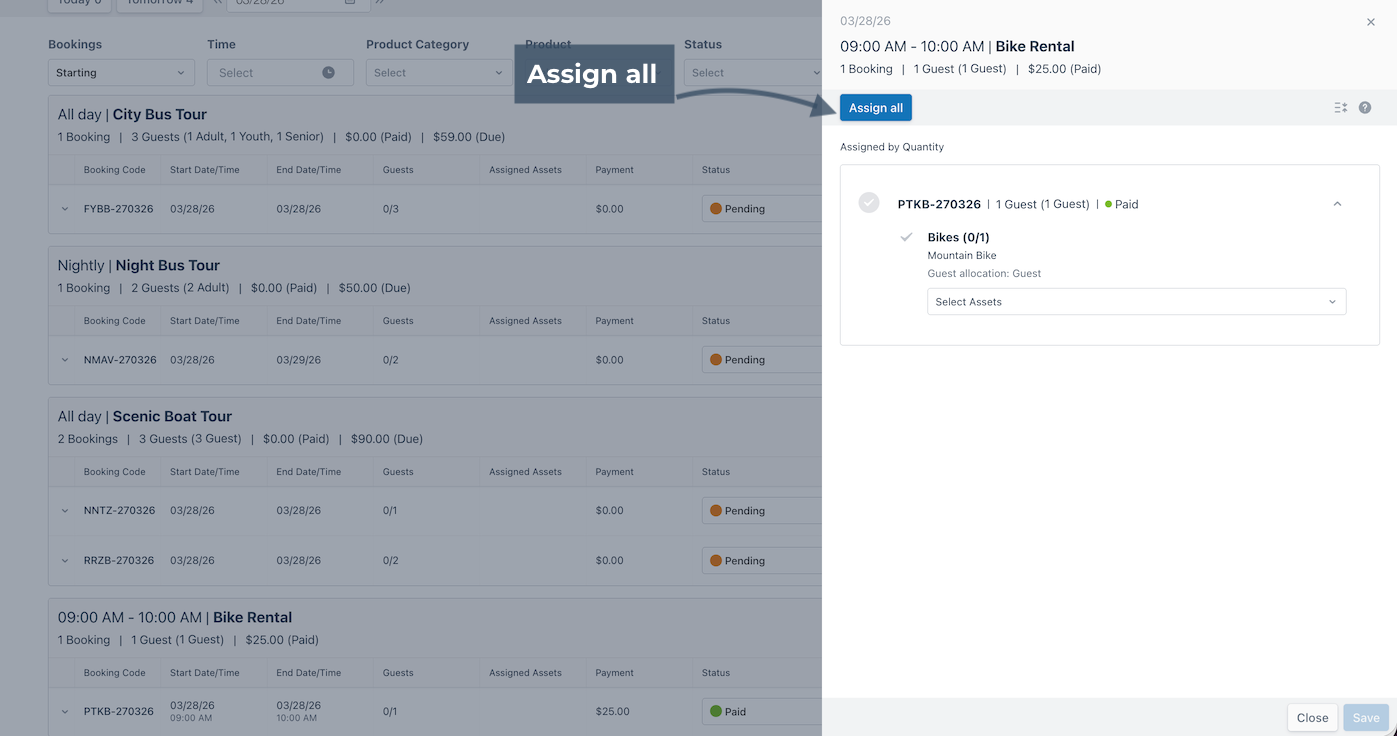1397x736 pixels.
Task: Click booking code FYBB-270326
Action: pyautogui.click(x=119, y=209)
